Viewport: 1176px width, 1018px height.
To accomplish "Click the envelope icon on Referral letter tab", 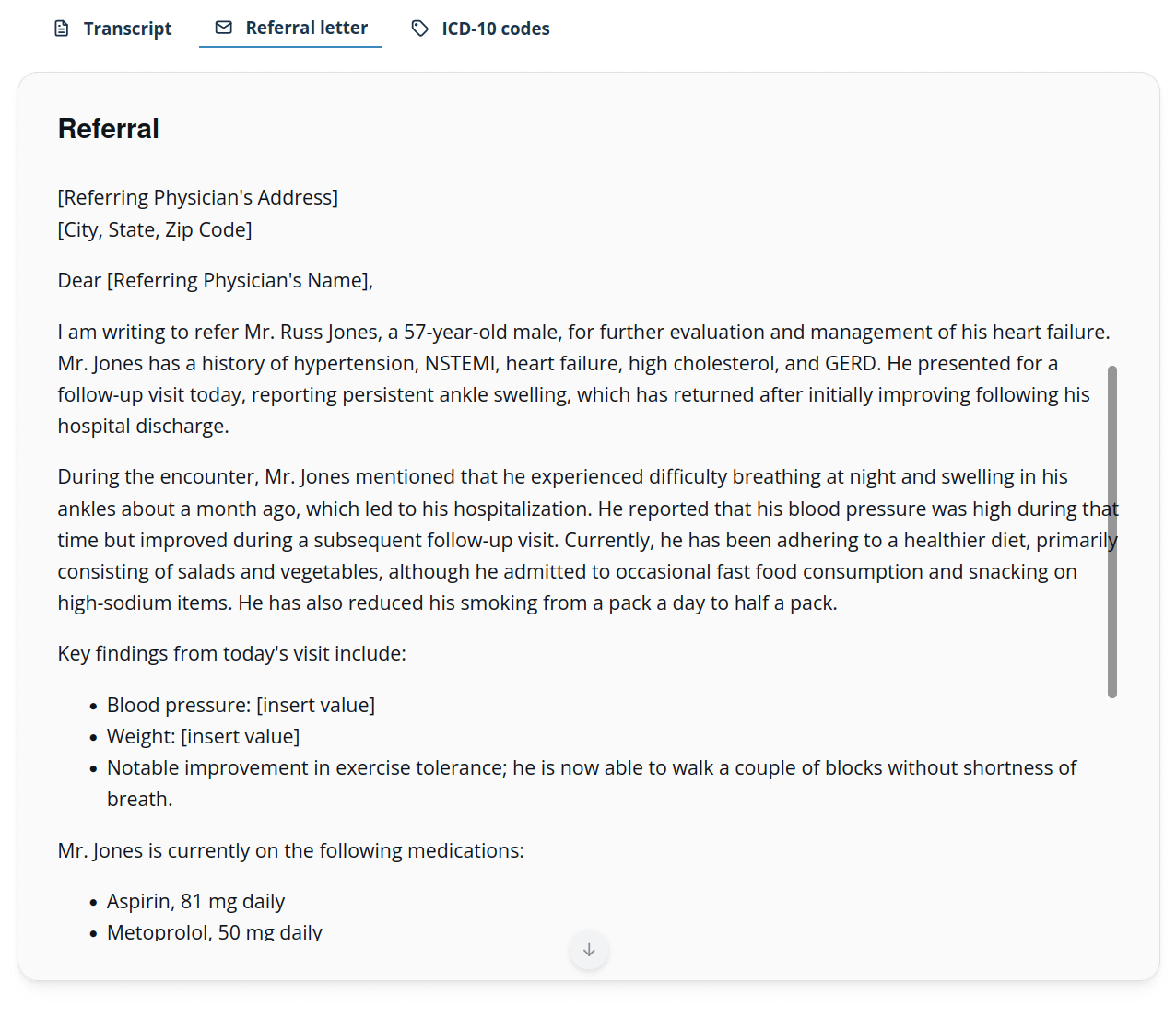I will [222, 28].
